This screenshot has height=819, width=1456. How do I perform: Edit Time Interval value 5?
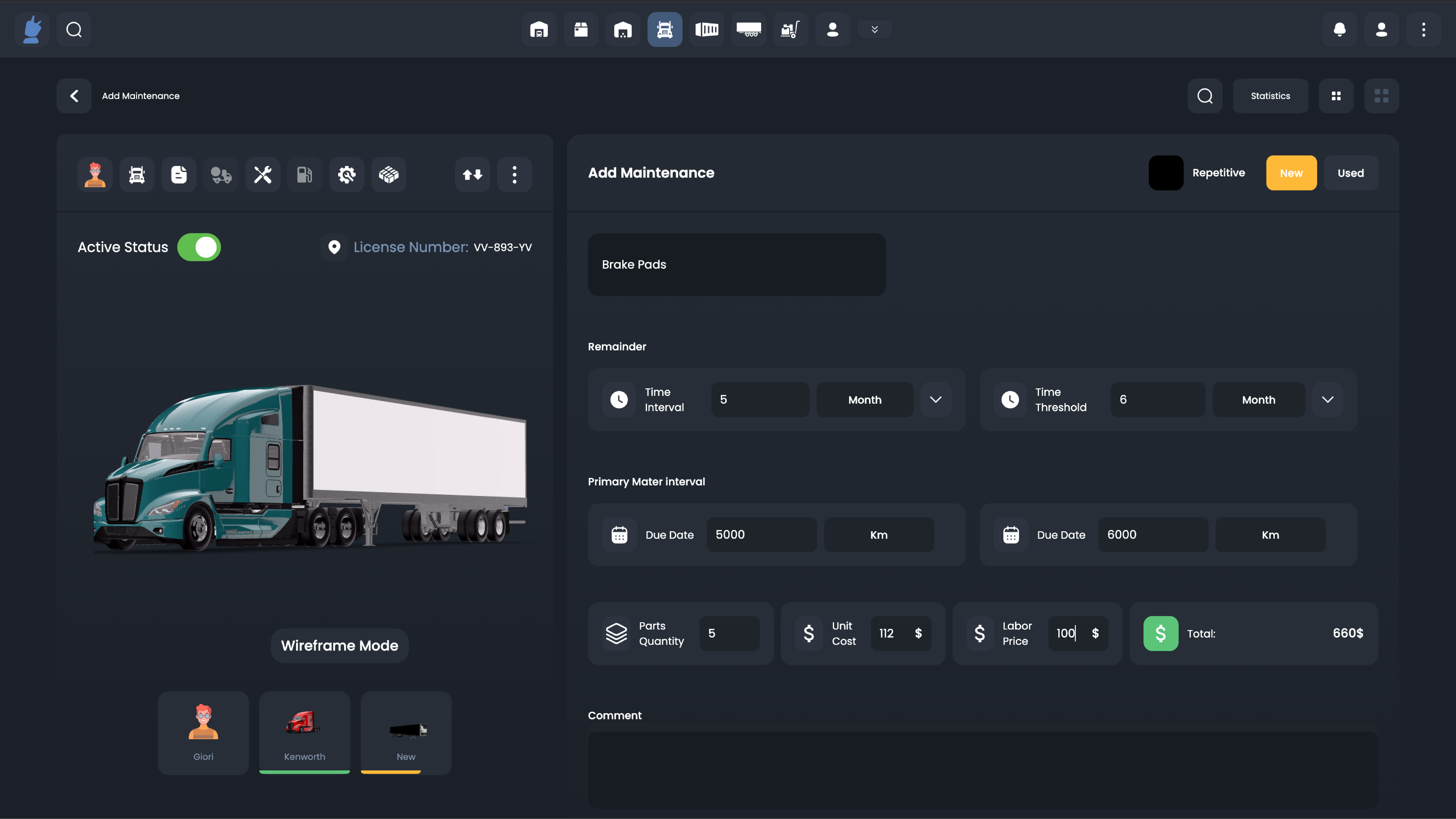point(760,400)
